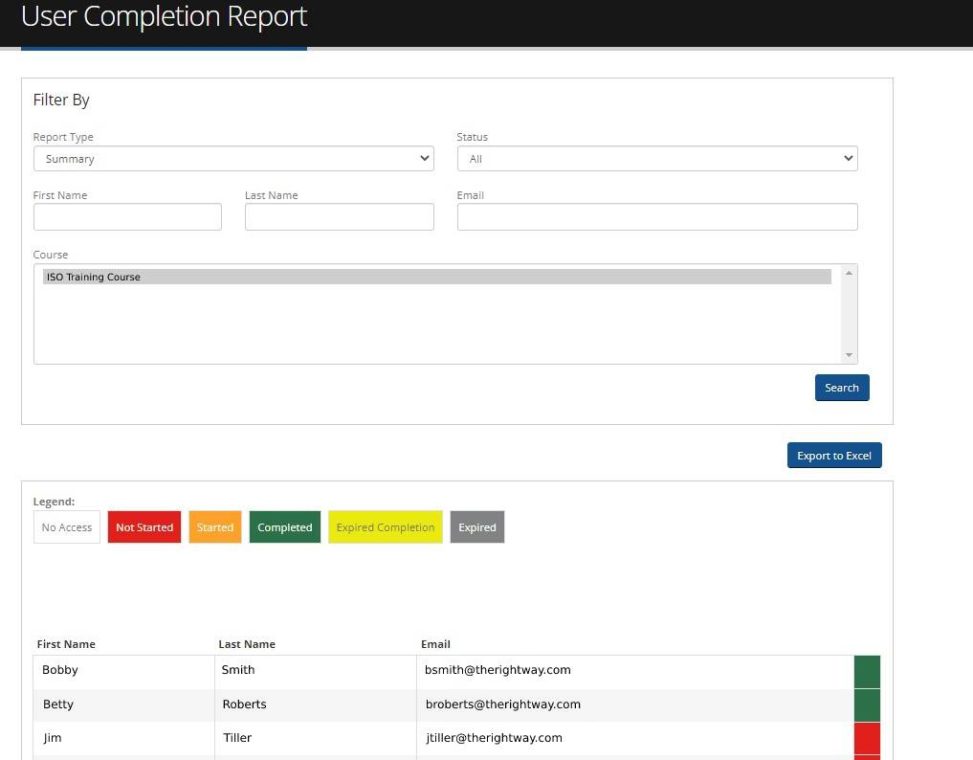Image resolution: width=973 pixels, height=760 pixels.
Task: Click the gray Expired legend swatch
Action: 477,528
